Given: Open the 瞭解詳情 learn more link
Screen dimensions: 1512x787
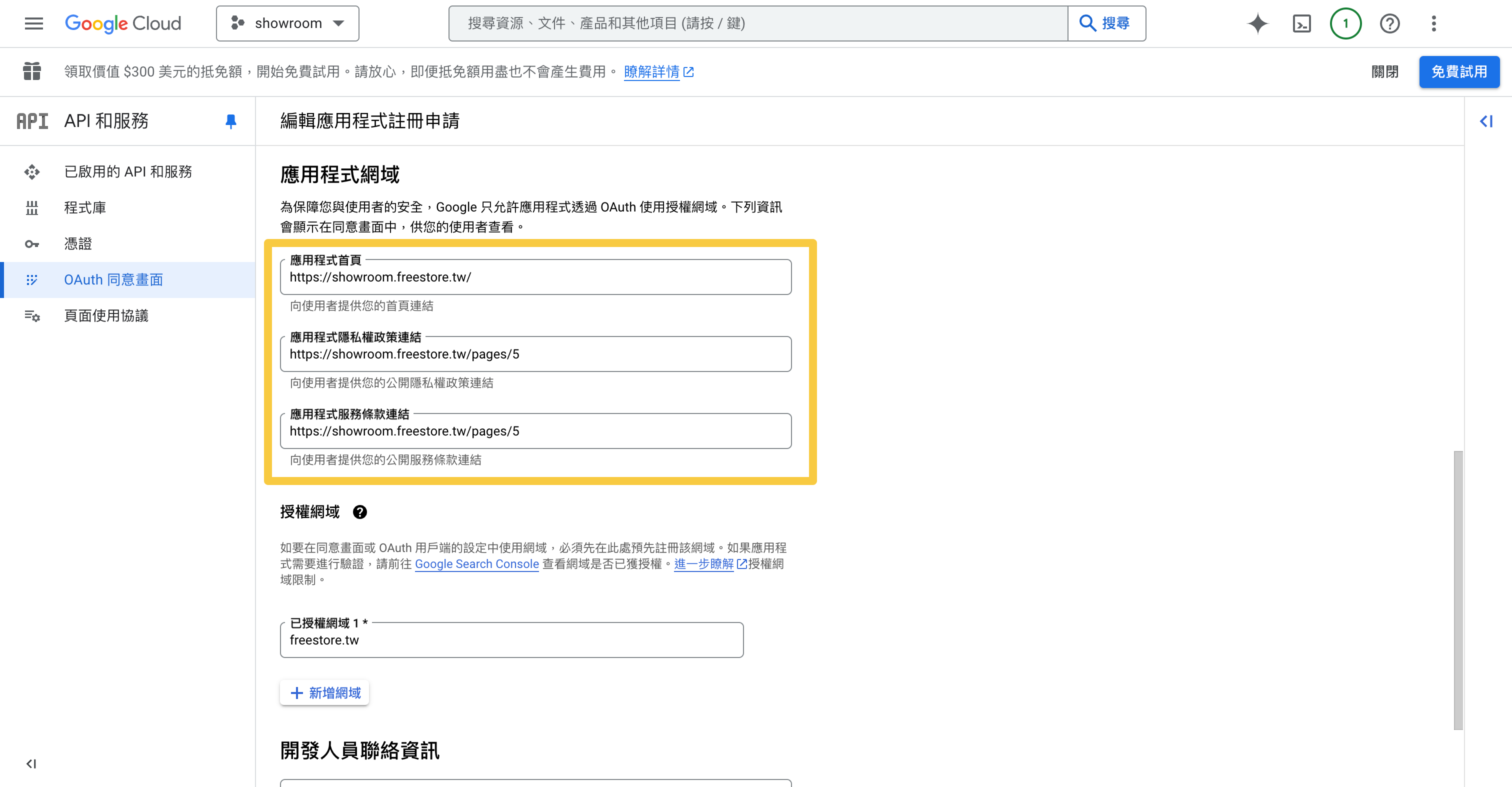Looking at the screenshot, I should pos(658,71).
